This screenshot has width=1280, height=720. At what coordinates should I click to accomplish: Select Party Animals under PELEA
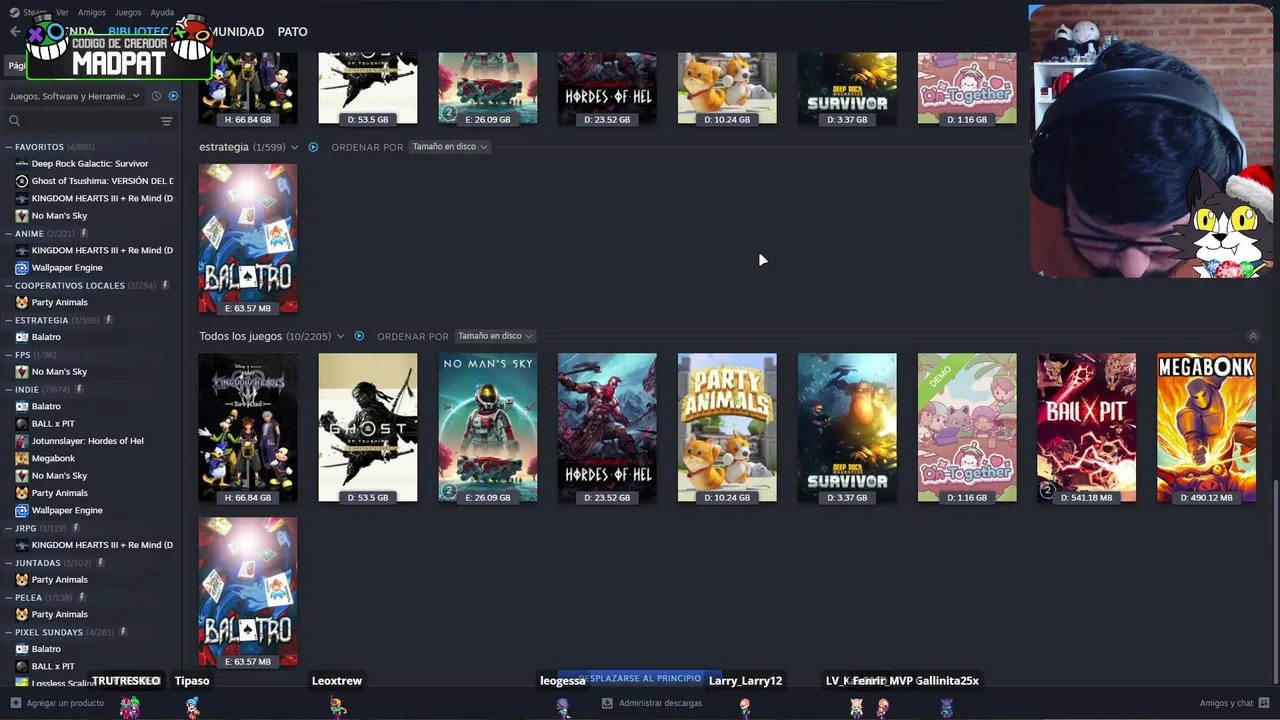click(59, 614)
